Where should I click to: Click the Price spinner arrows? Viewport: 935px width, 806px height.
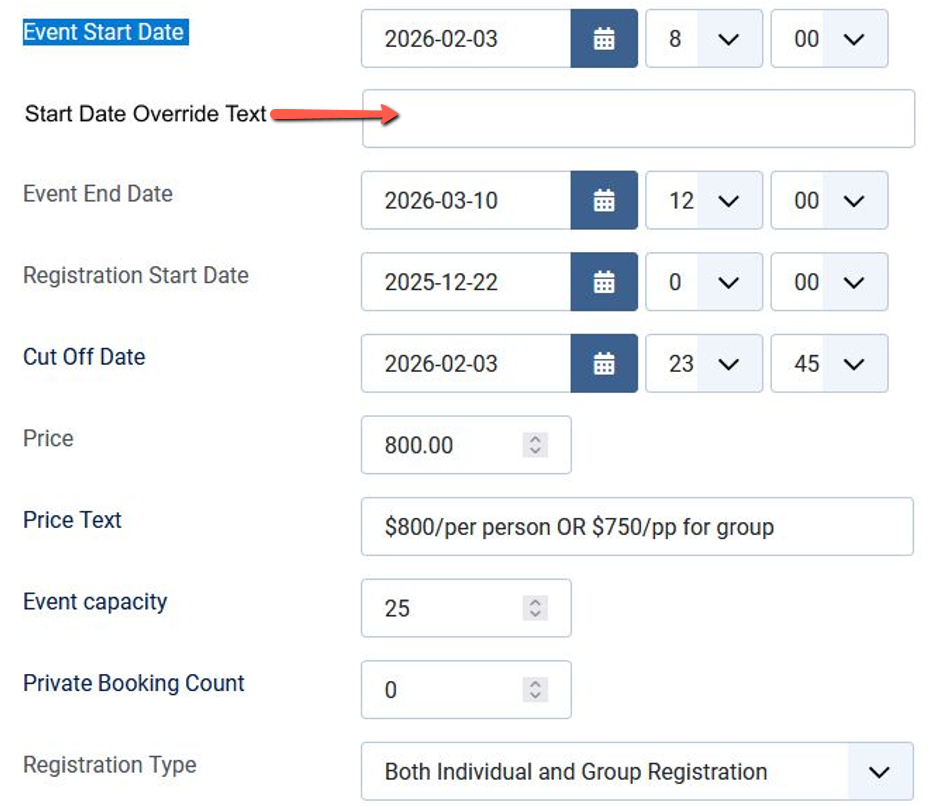[x=536, y=446]
